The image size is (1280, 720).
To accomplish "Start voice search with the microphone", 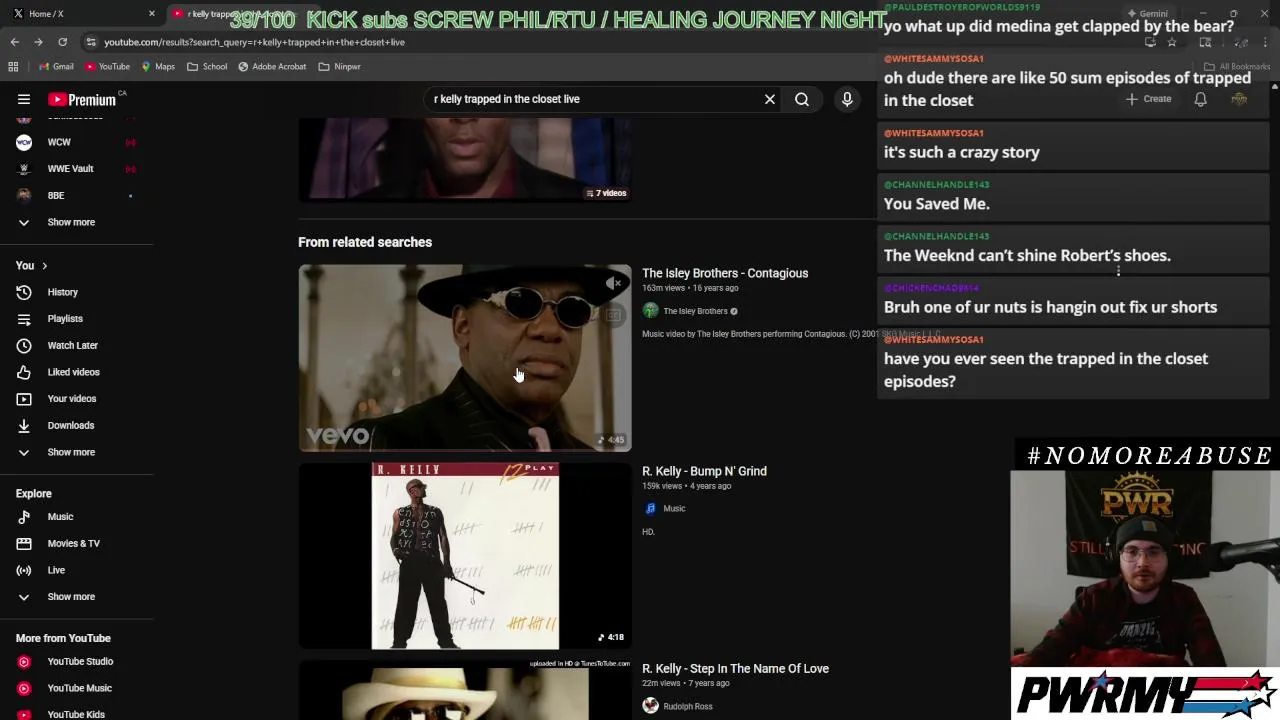I will [x=847, y=99].
